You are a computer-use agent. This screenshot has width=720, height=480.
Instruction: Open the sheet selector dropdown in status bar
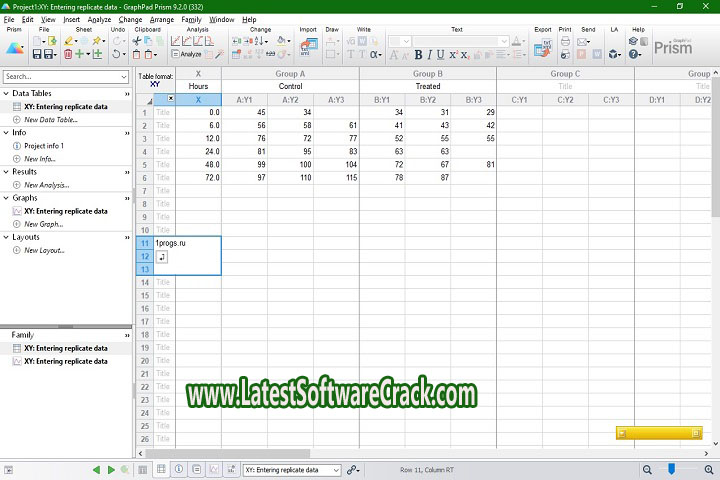(335, 469)
